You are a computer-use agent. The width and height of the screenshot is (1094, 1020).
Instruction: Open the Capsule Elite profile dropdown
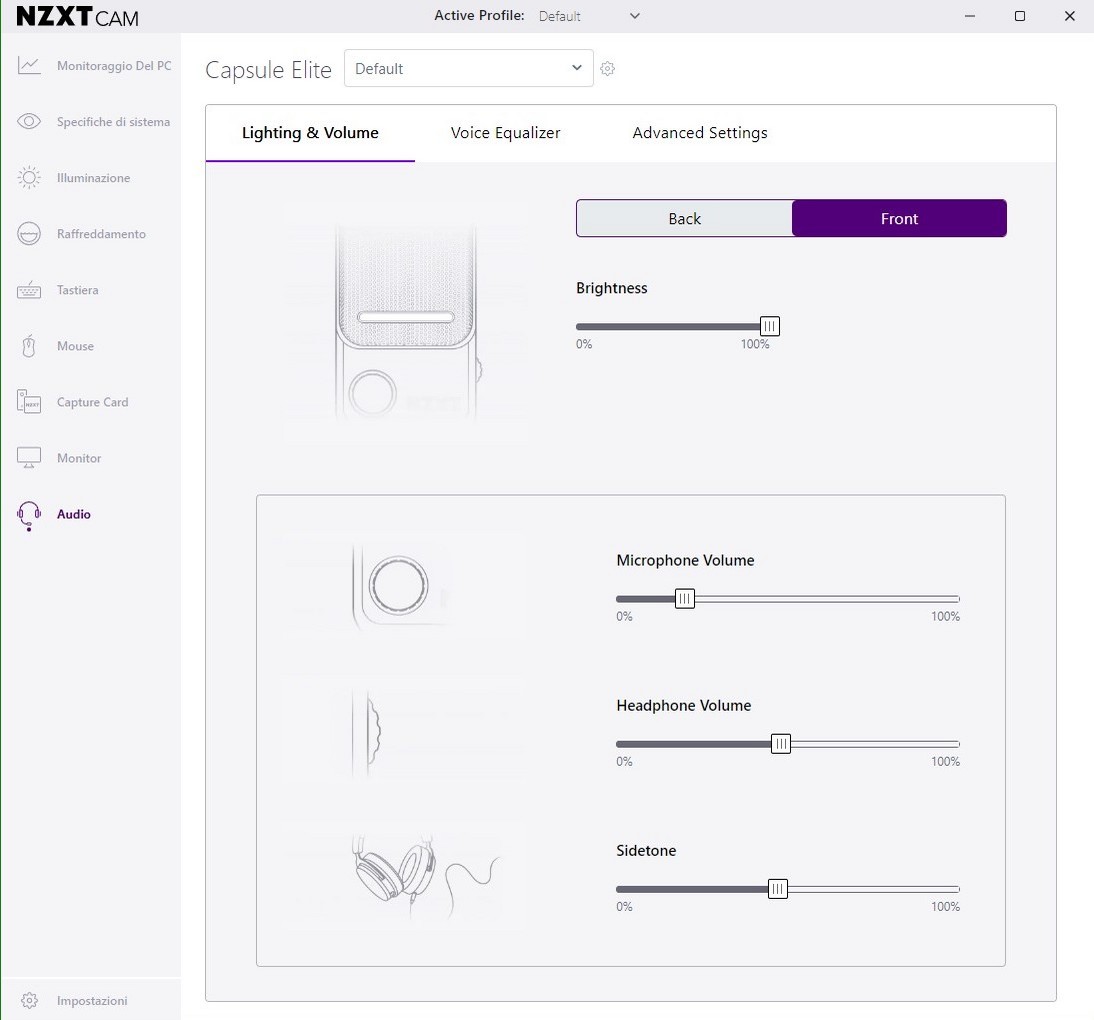pos(468,69)
